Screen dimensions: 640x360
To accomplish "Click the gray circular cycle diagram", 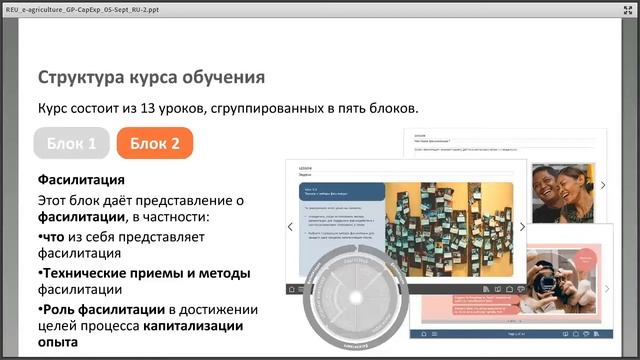I will pos(356,297).
